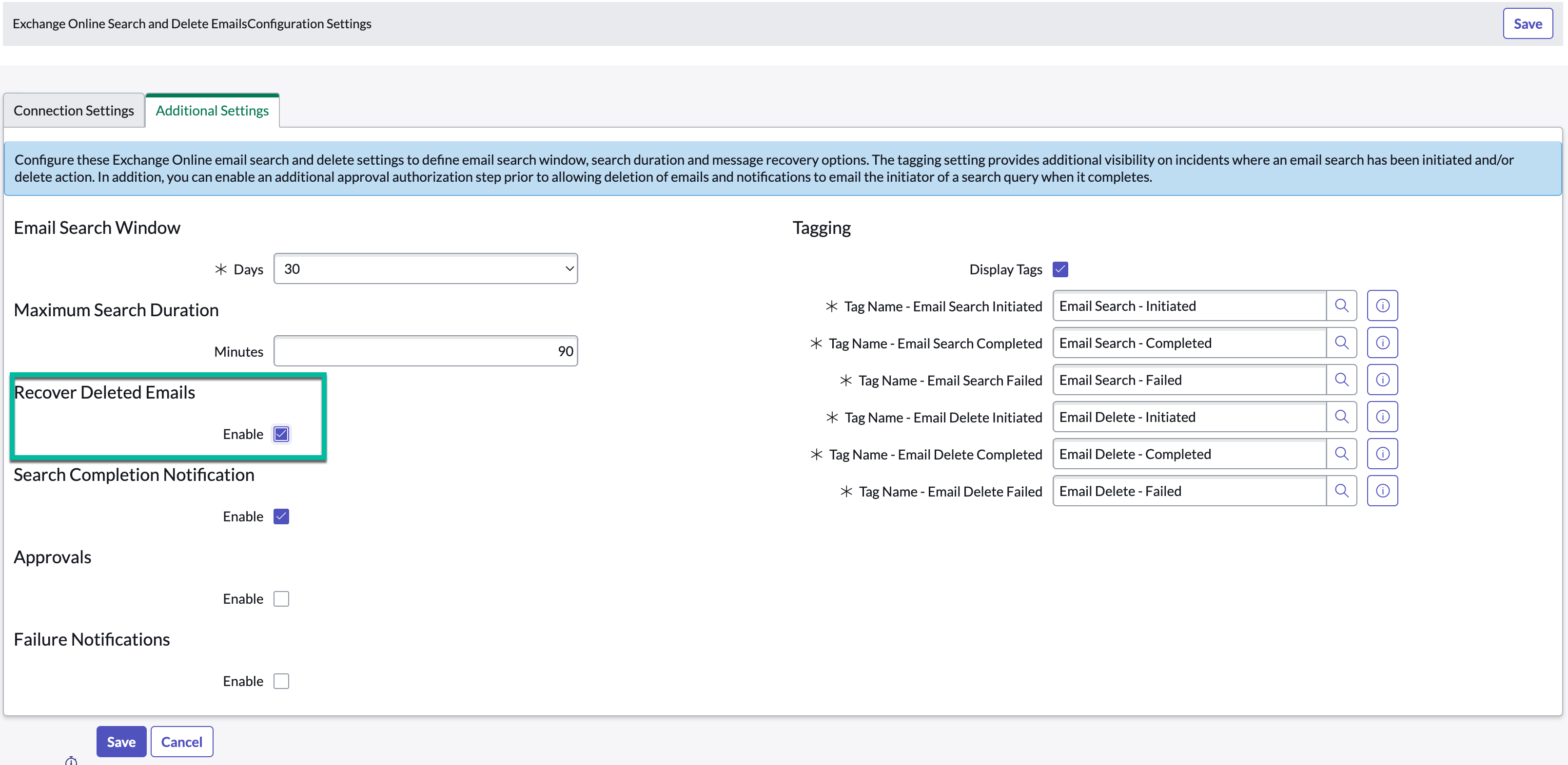Preview record info for Email Search Initiated tag
The height and width of the screenshot is (765, 1568).
pos(1382,306)
